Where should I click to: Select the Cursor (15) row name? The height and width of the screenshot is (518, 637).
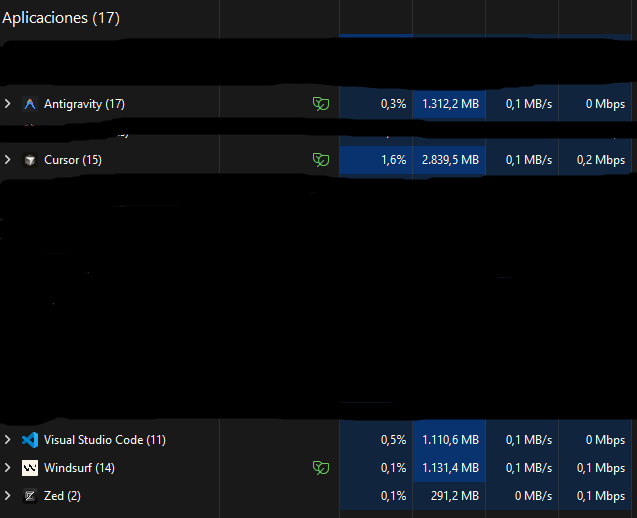pos(73,160)
